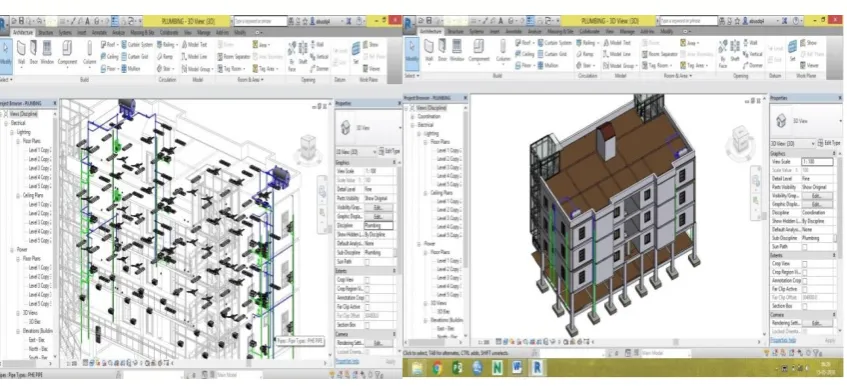Toggle Crop View checkbox in the left window
Viewport: 847px width, 386px height.
point(367,280)
